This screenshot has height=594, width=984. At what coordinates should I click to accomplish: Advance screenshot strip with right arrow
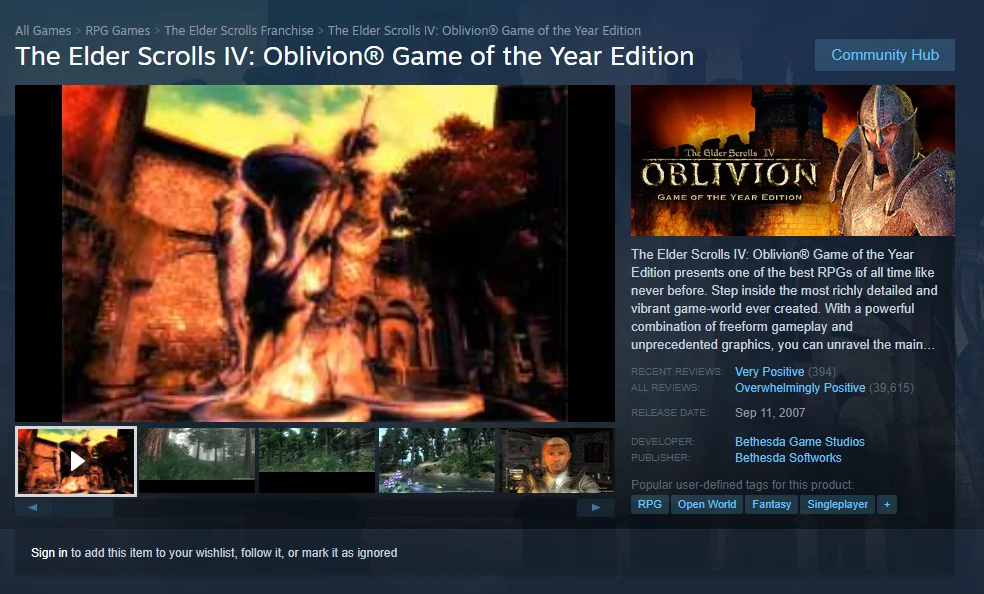596,507
